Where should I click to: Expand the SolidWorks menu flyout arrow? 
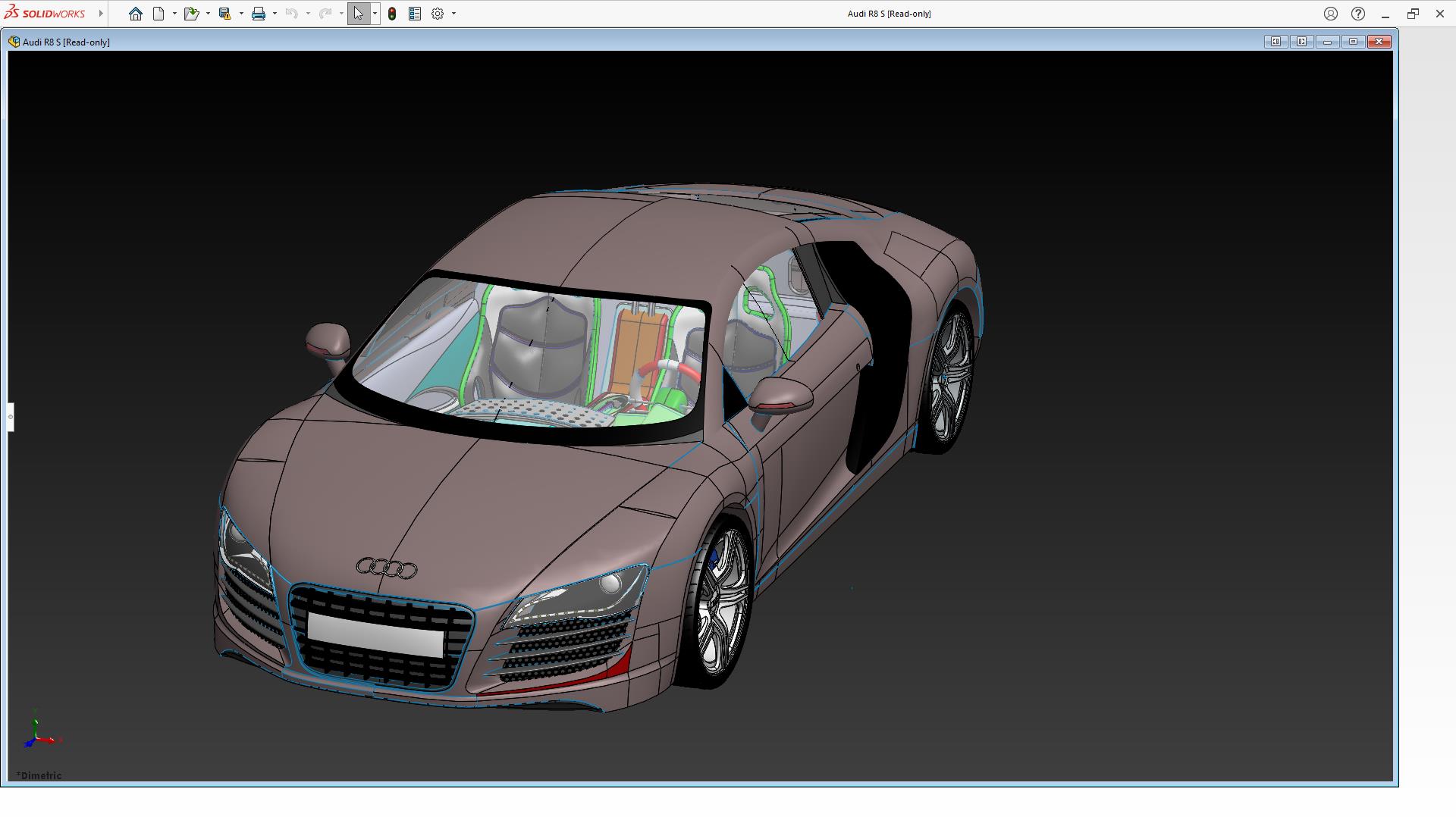(x=101, y=14)
